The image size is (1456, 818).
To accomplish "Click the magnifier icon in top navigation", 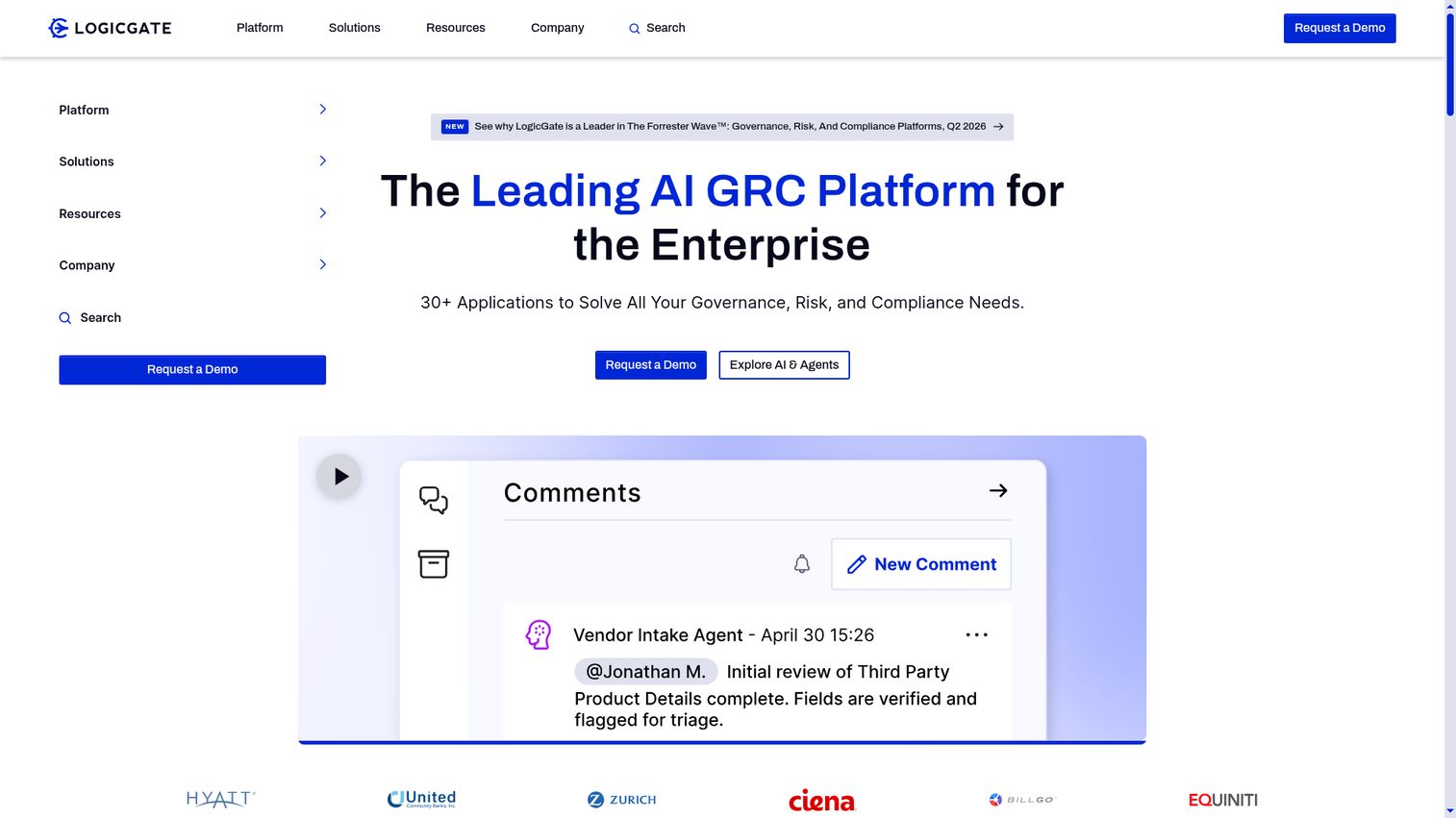I will 634,29.
